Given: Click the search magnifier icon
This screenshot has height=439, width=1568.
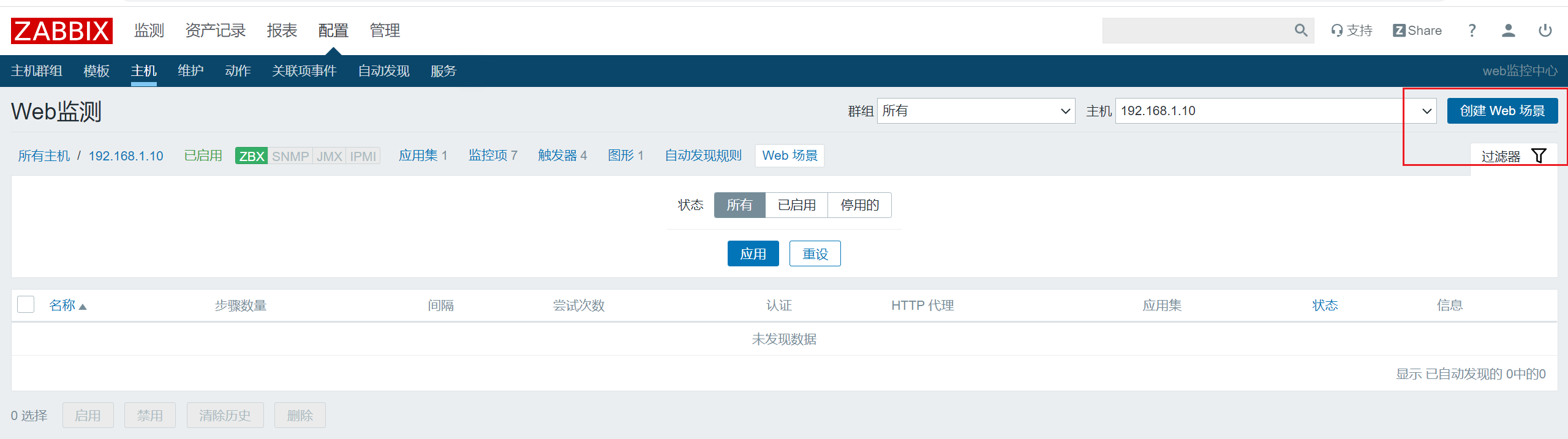Looking at the screenshot, I should click(x=1301, y=30).
